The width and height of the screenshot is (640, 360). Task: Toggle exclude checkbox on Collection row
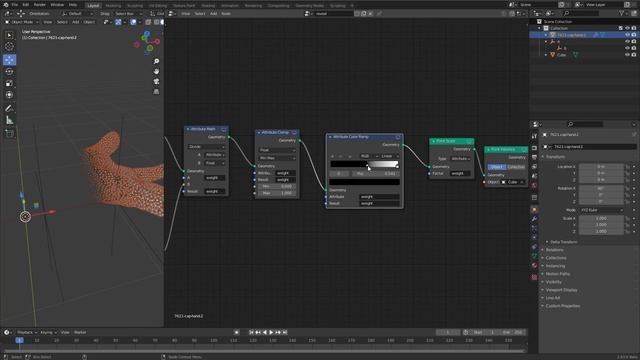pos(620,28)
